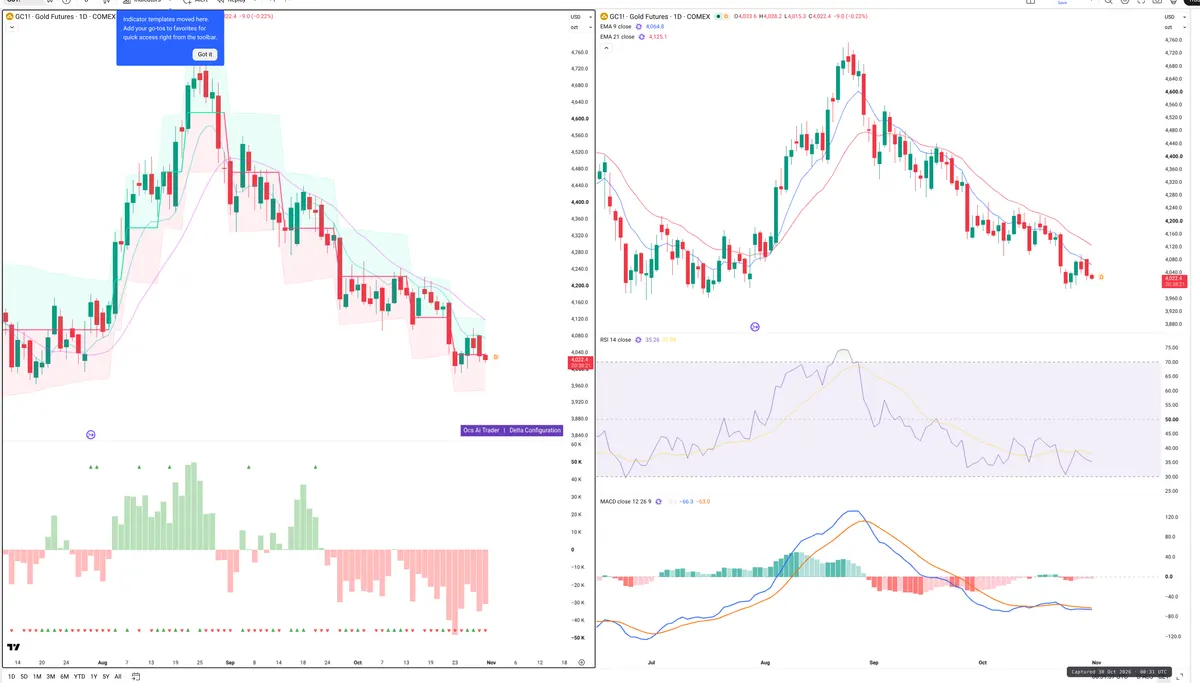The height and width of the screenshot is (683, 1200).
Task: Open left chart time axis settings gear
Action: (x=581, y=662)
